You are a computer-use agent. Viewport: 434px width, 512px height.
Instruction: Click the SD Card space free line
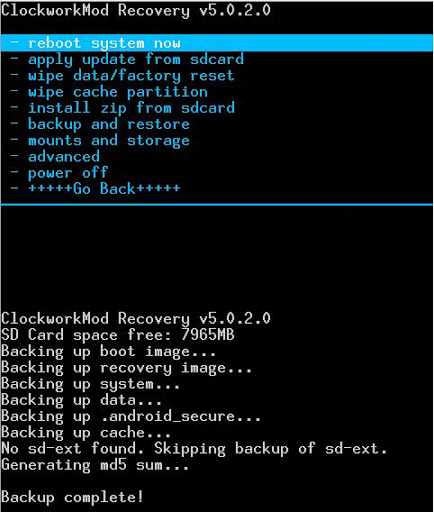(118, 335)
